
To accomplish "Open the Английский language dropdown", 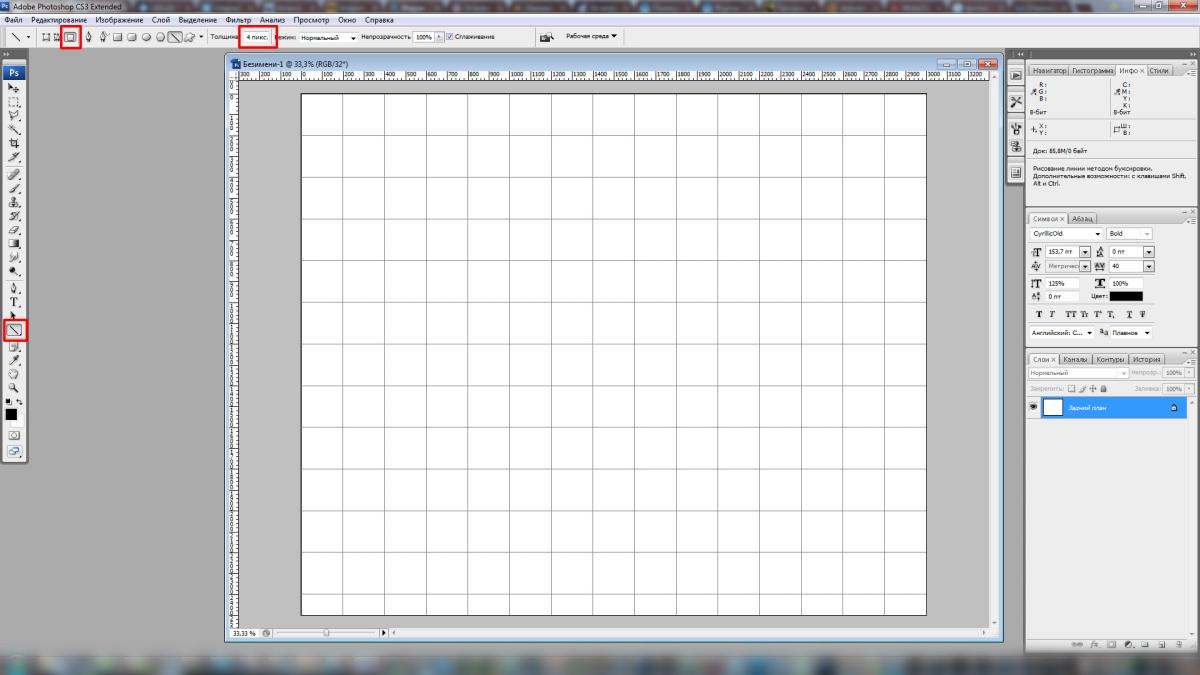I will coord(1062,332).
